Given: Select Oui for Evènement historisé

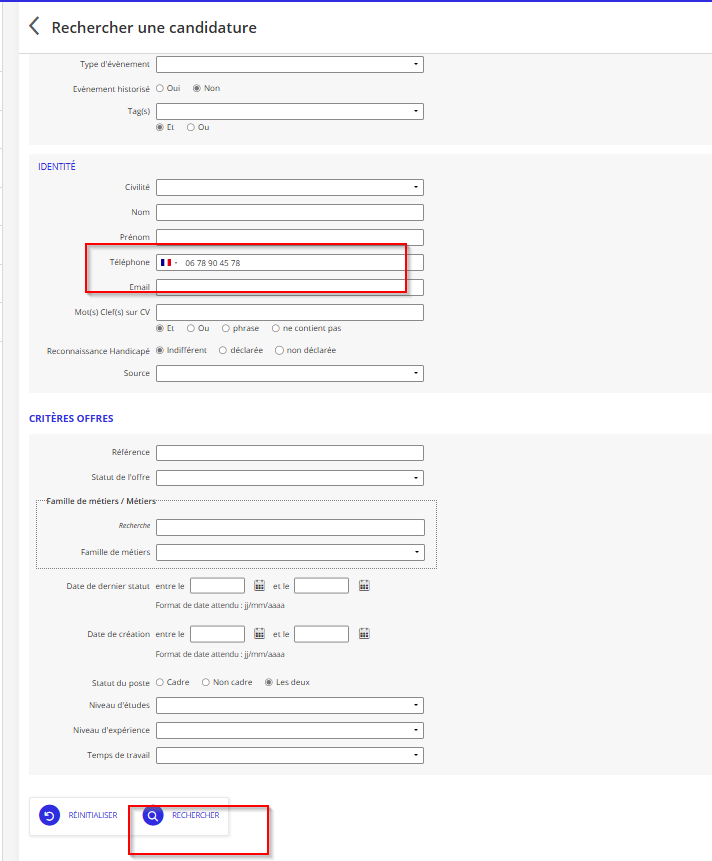Looking at the screenshot, I should click(160, 88).
